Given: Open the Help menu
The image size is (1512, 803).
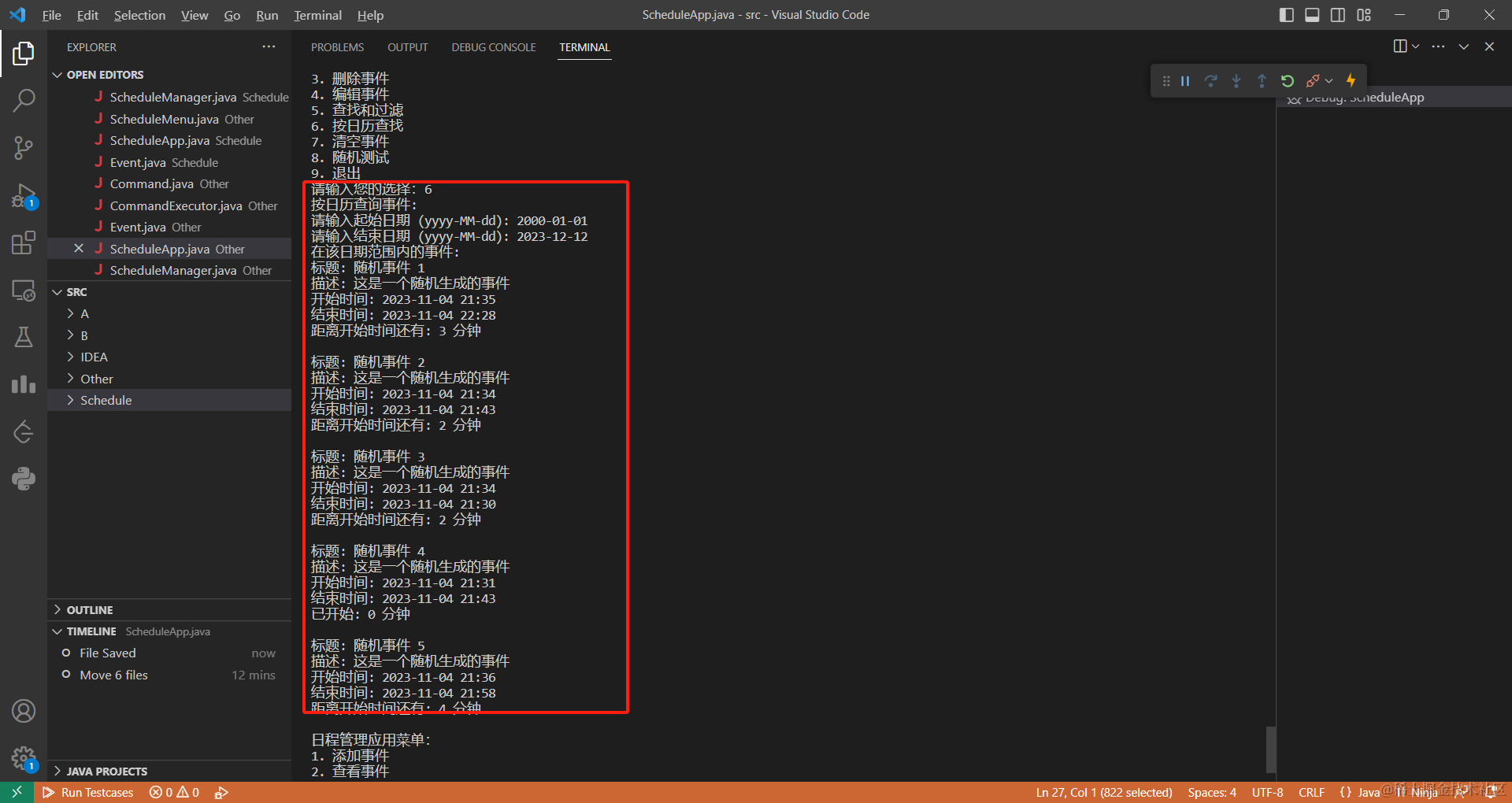Looking at the screenshot, I should (x=370, y=15).
